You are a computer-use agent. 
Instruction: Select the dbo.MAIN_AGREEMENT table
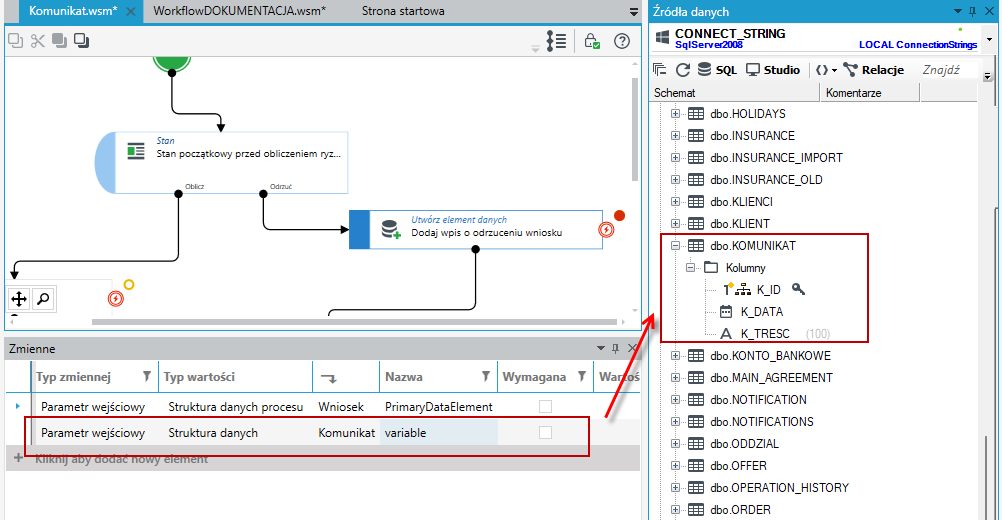tap(771, 378)
